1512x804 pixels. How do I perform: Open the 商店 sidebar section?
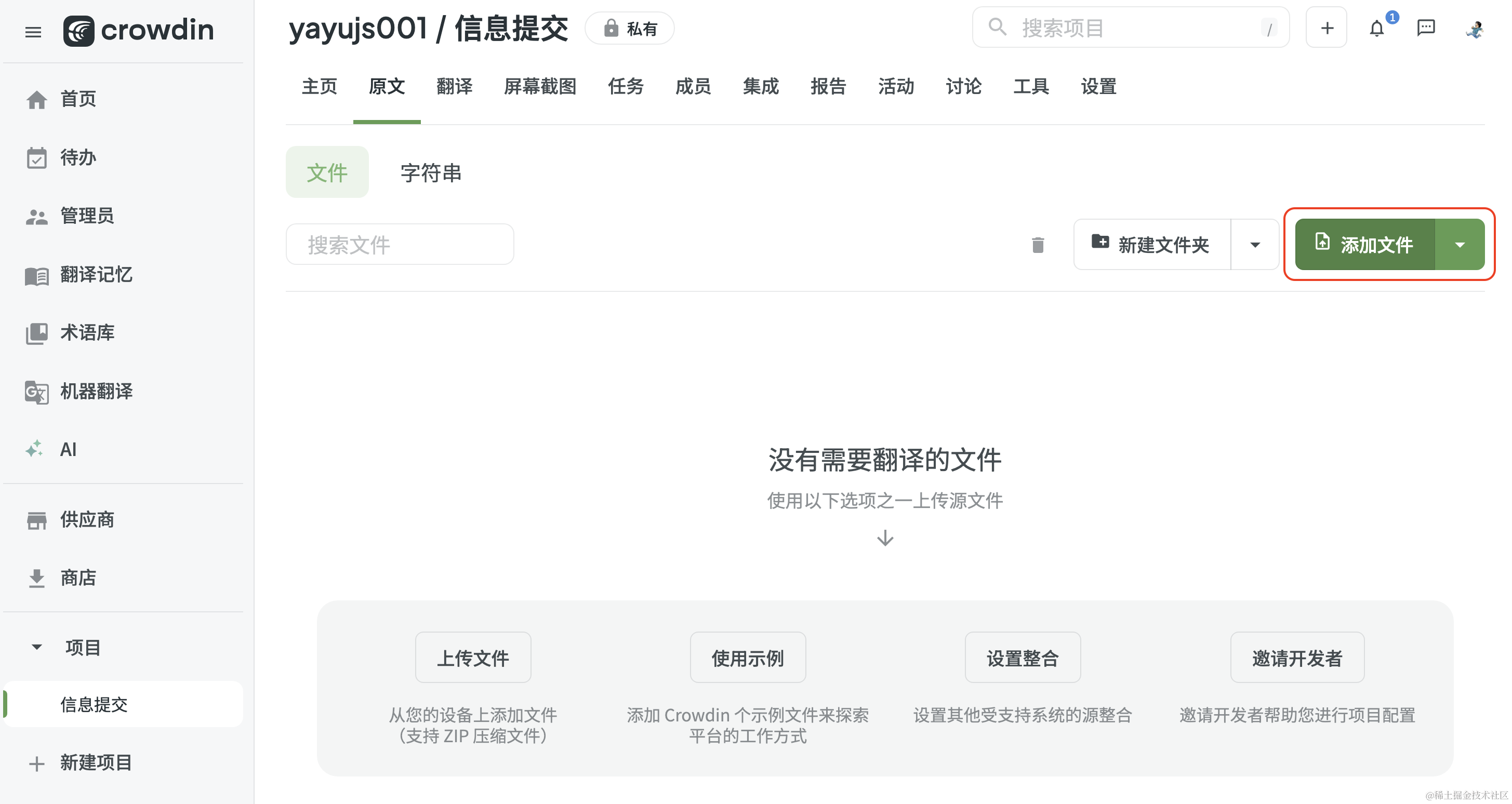click(x=78, y=578)
